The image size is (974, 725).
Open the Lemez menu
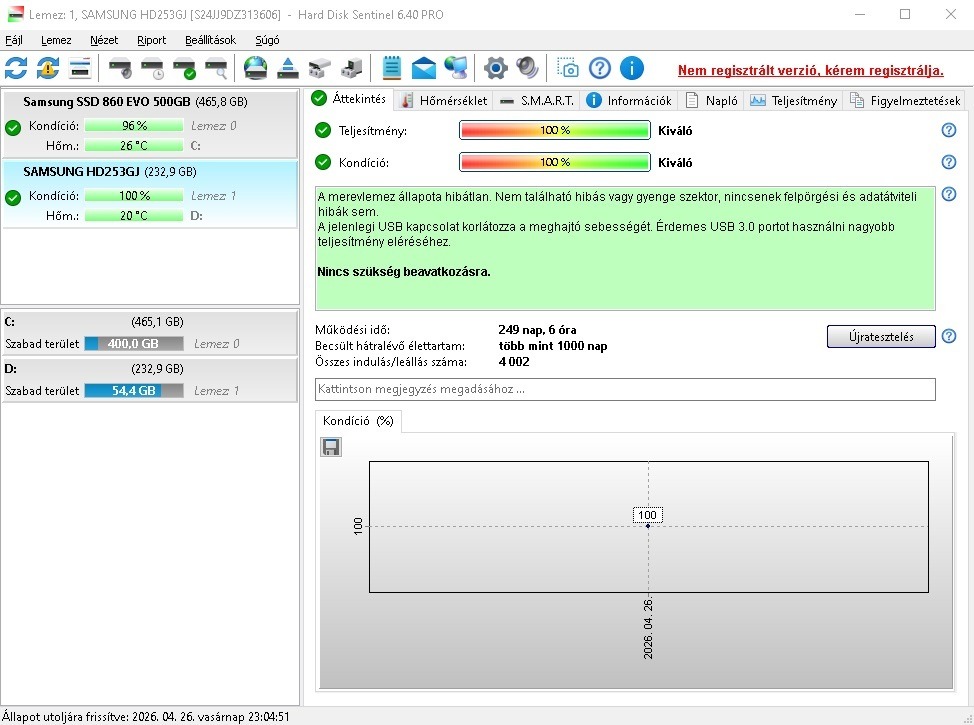click(56, 40)
